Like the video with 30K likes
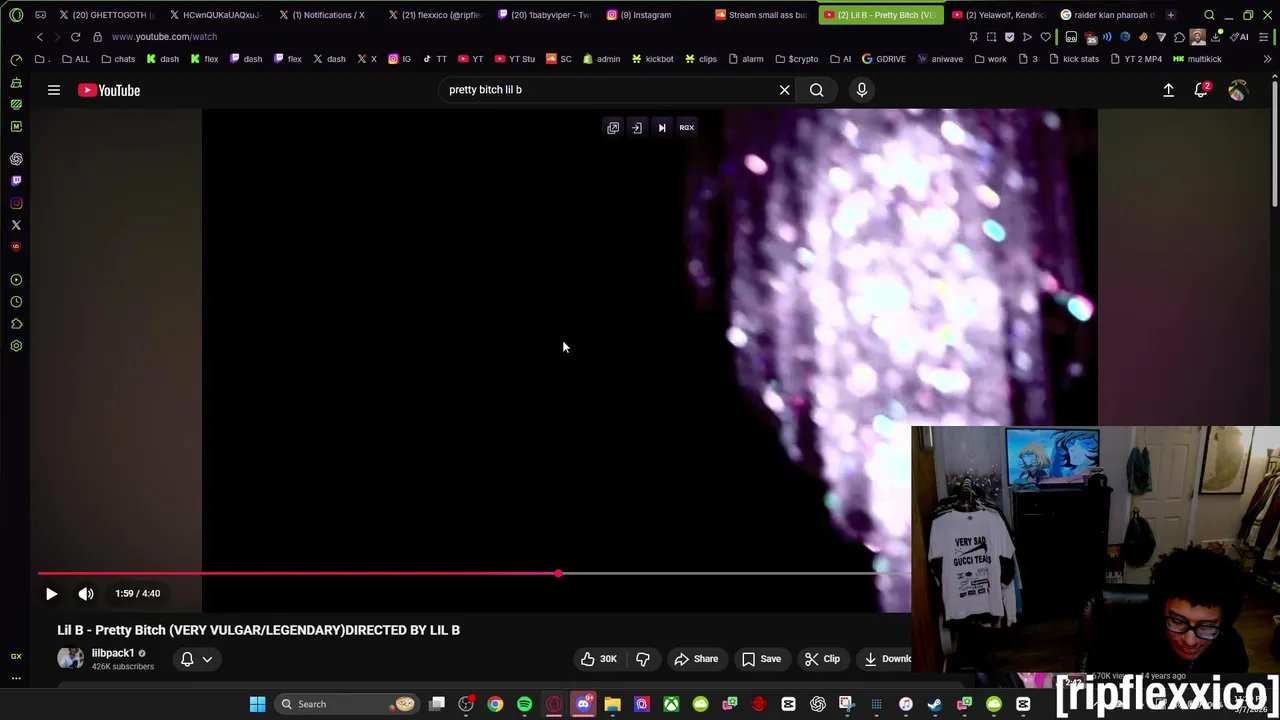The width and height of the screenshot is (1280, 720). [598, 659]
